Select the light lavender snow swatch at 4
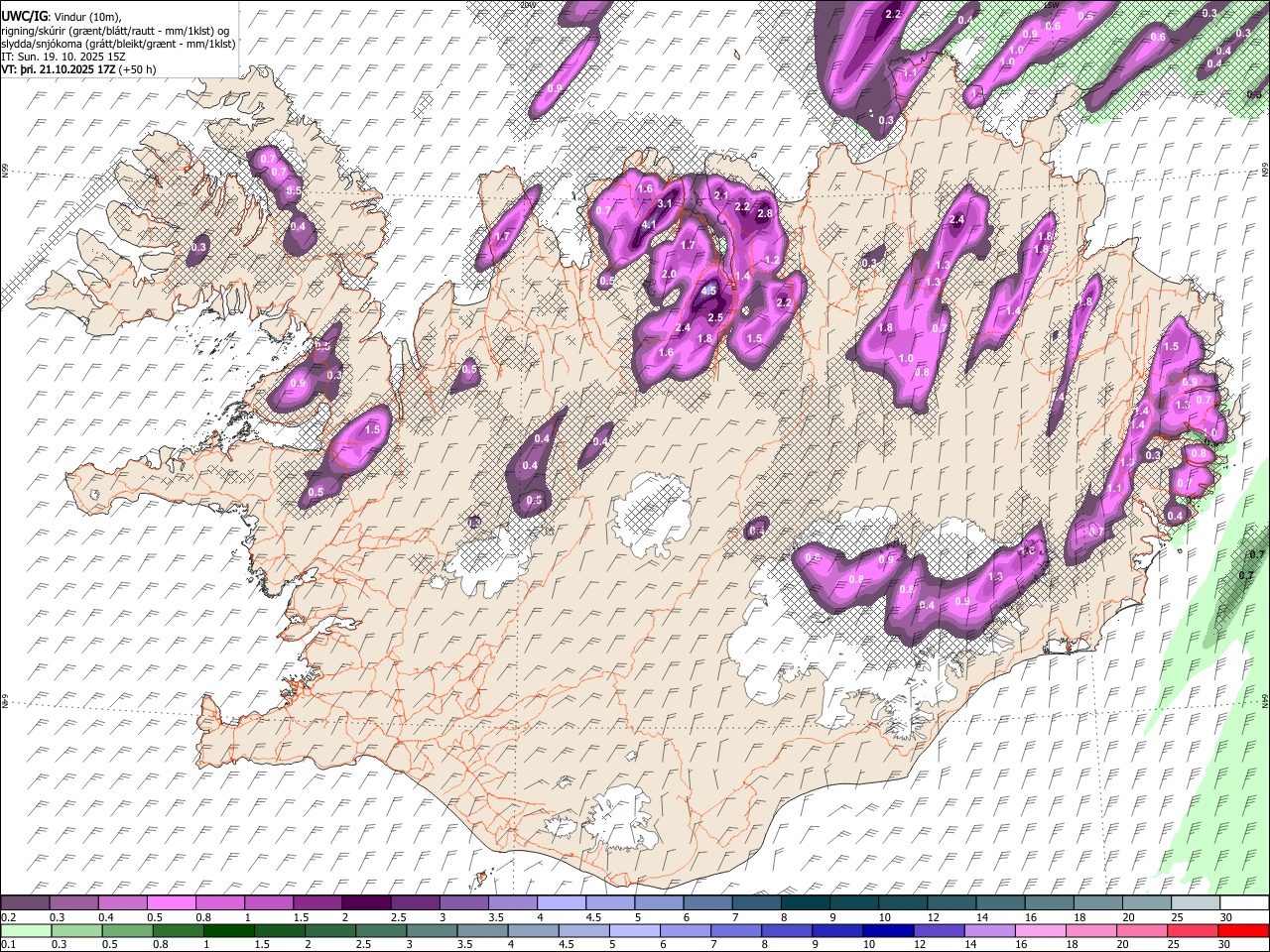 coord(561,903)
